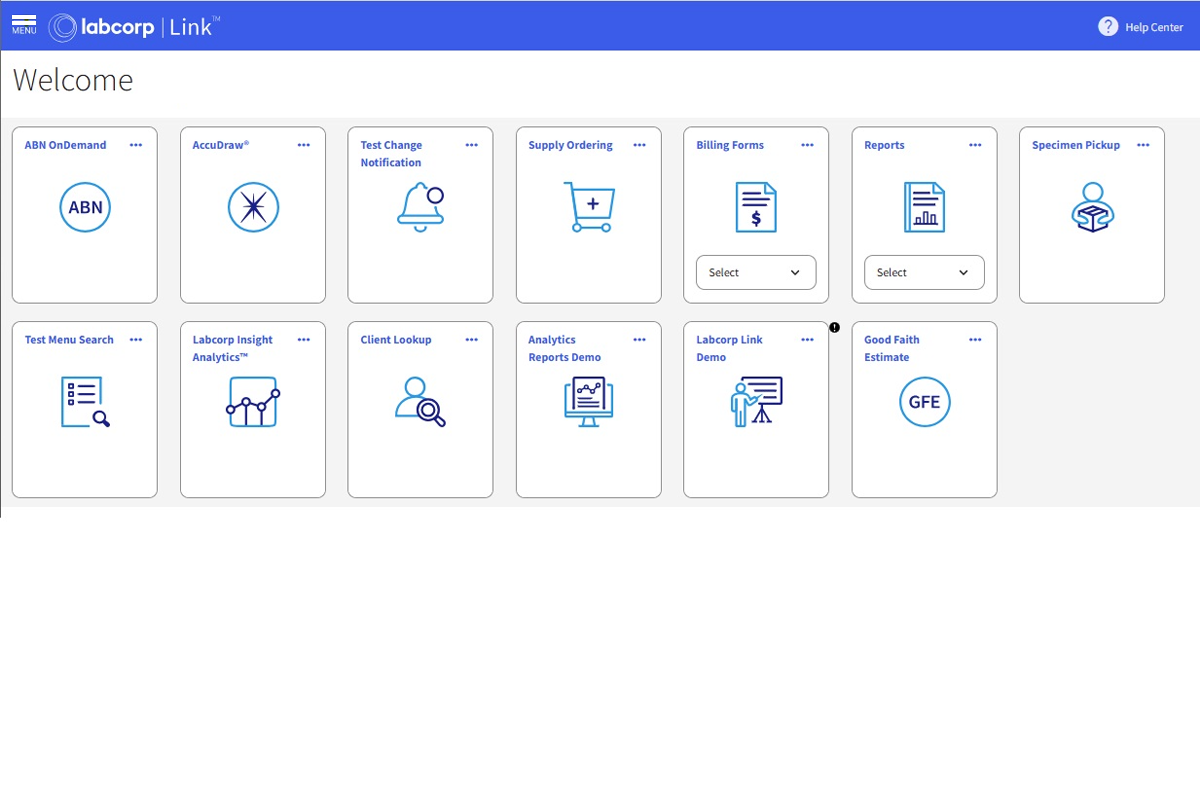Open the ABN OnDemand app icon
Viewport: 1200px width, 800px height.
[x=85, y=207]
